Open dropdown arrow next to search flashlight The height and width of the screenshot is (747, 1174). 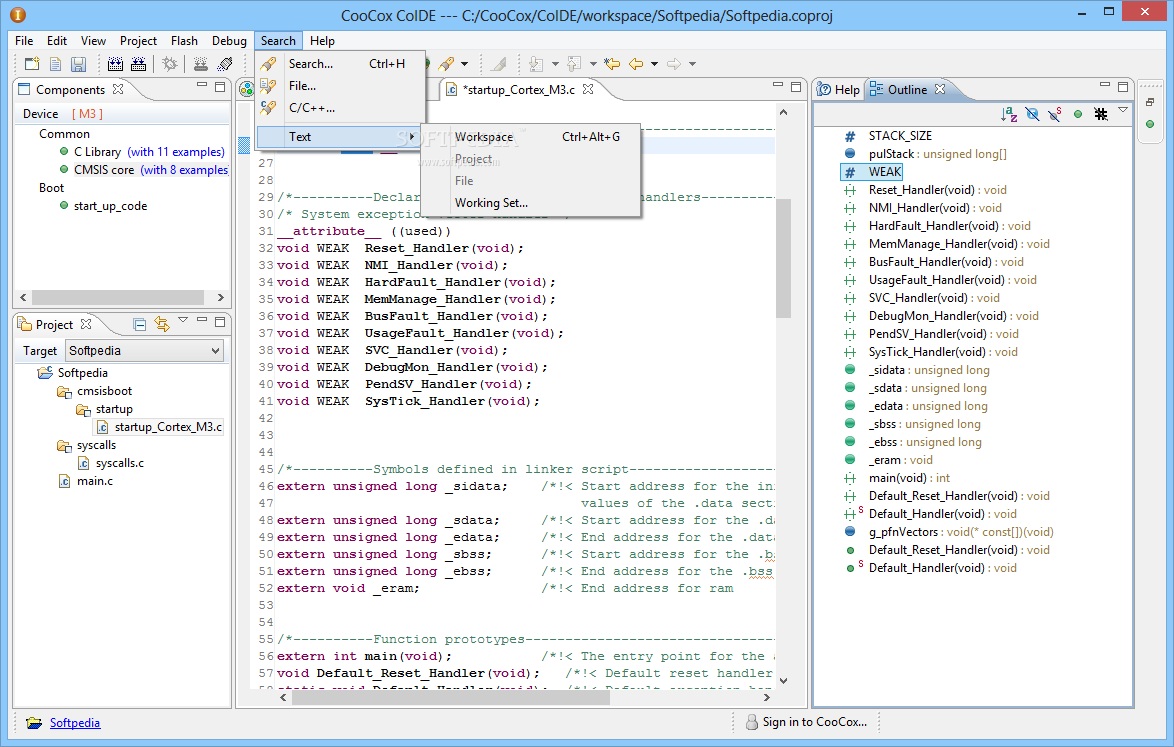[465, 64]
